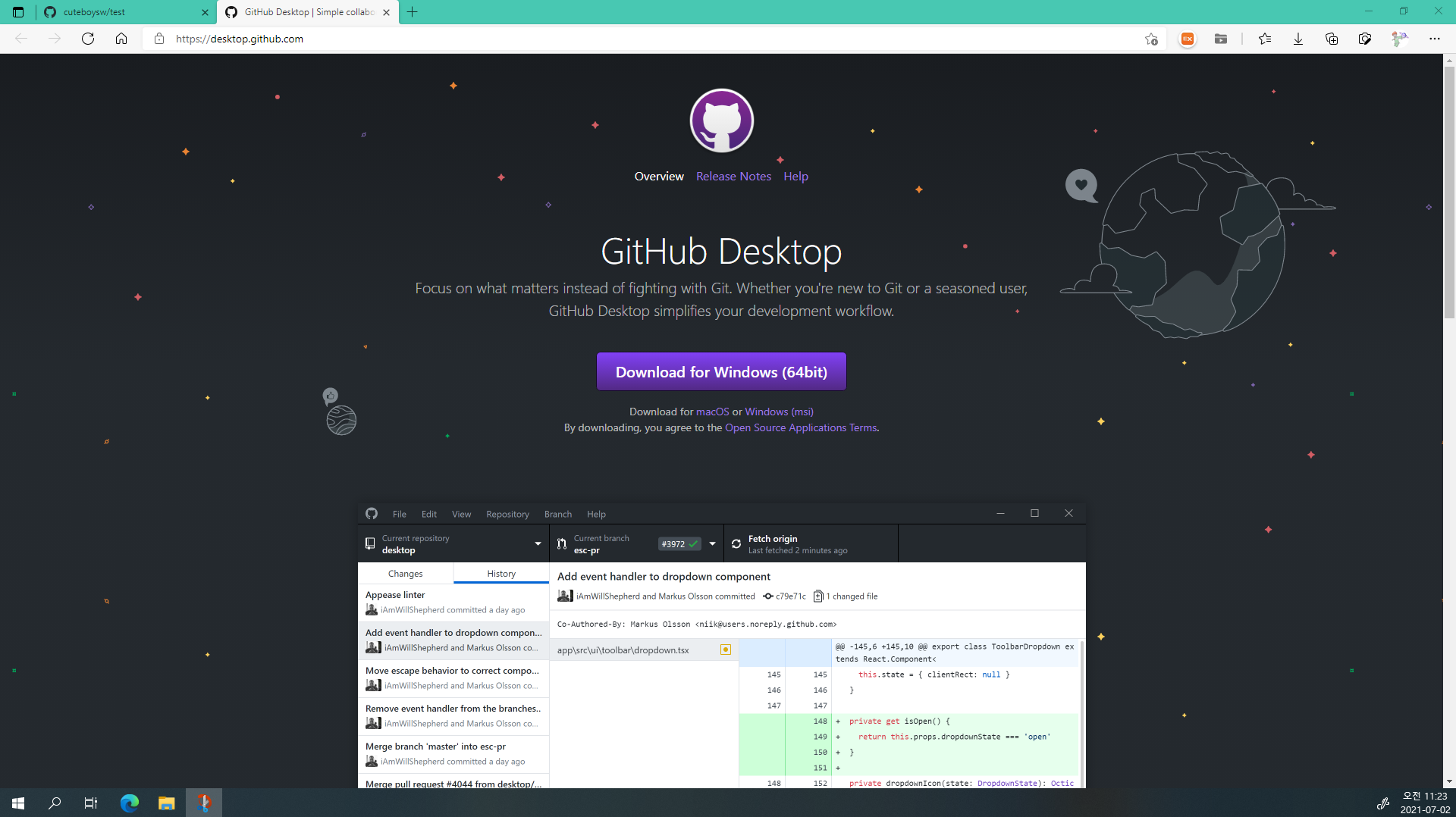Open the Favorites list

coord(1265,39)
